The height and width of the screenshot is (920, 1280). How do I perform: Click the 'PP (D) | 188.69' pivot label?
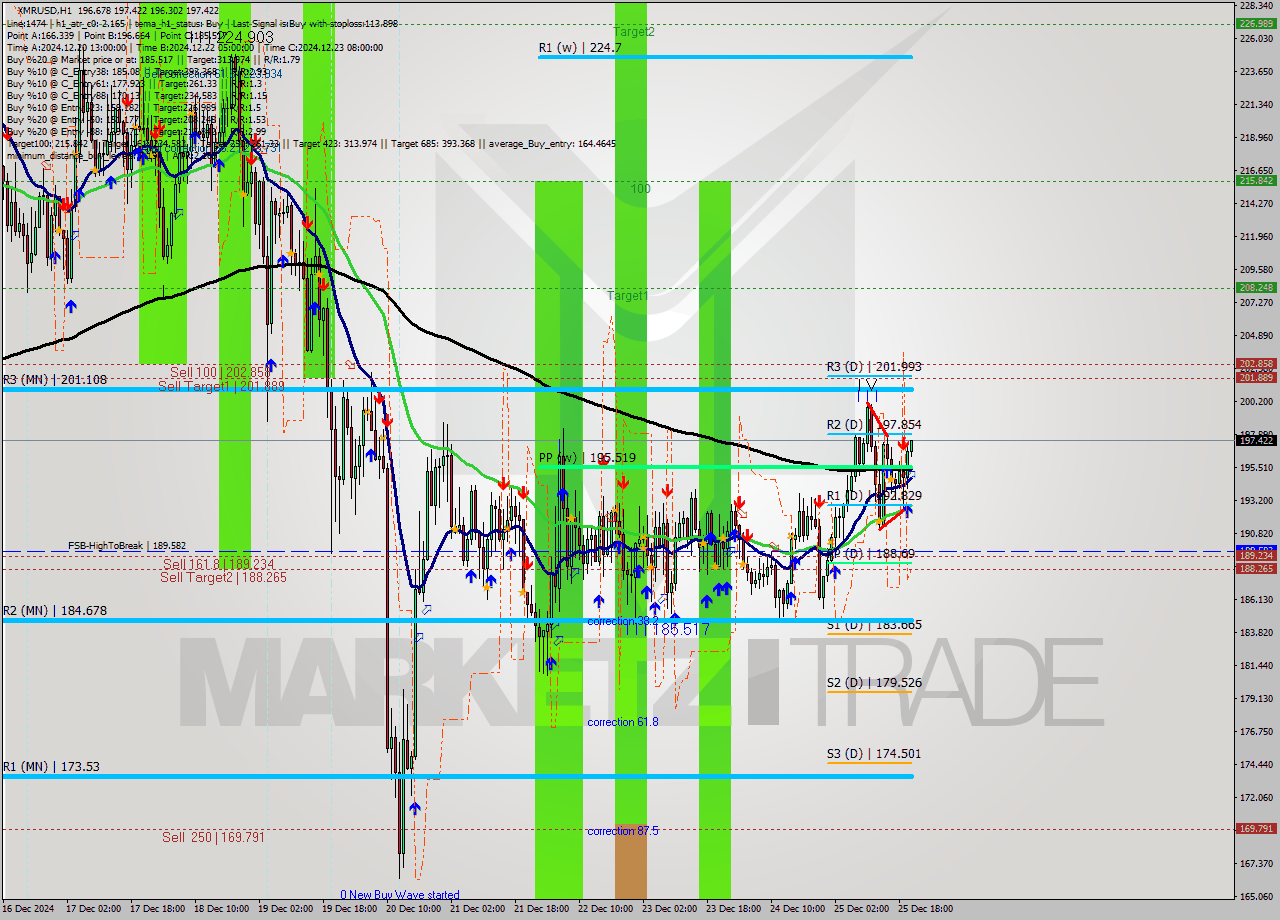pyautogui.click(x=870, y=553)
